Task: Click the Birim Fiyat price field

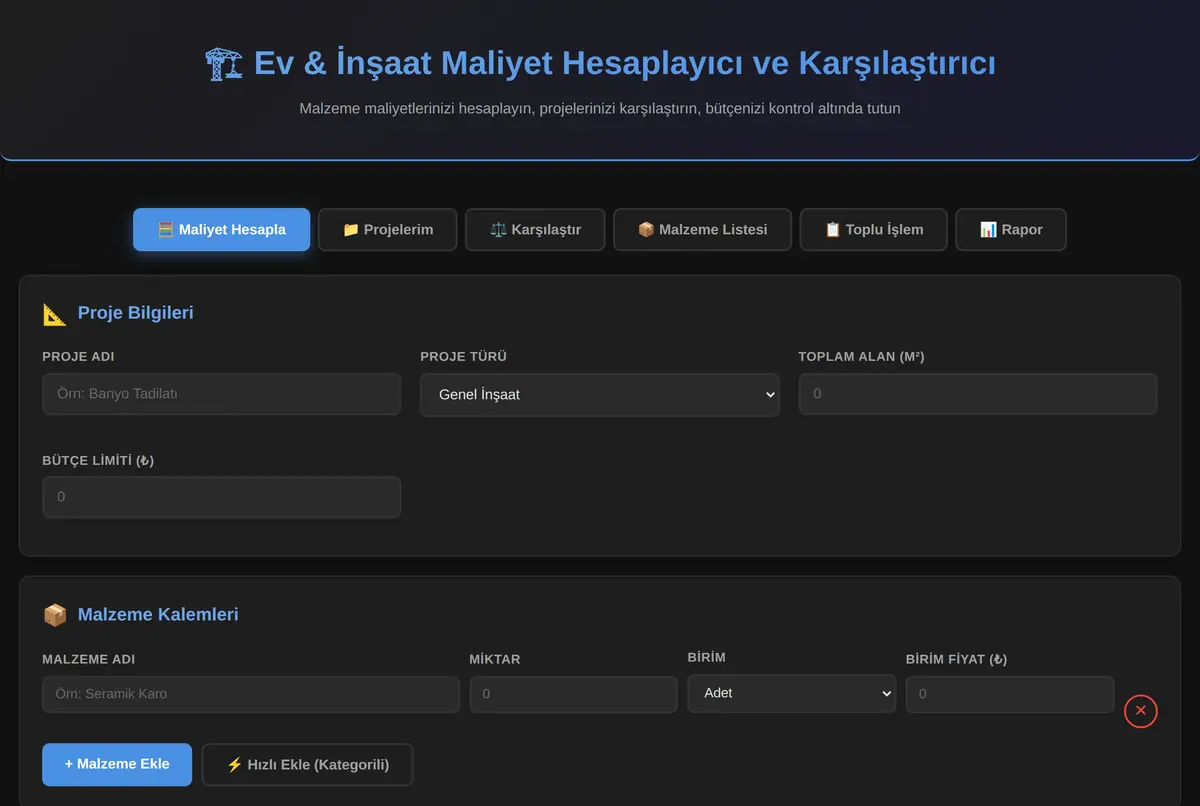Action: coord(1009,694)
